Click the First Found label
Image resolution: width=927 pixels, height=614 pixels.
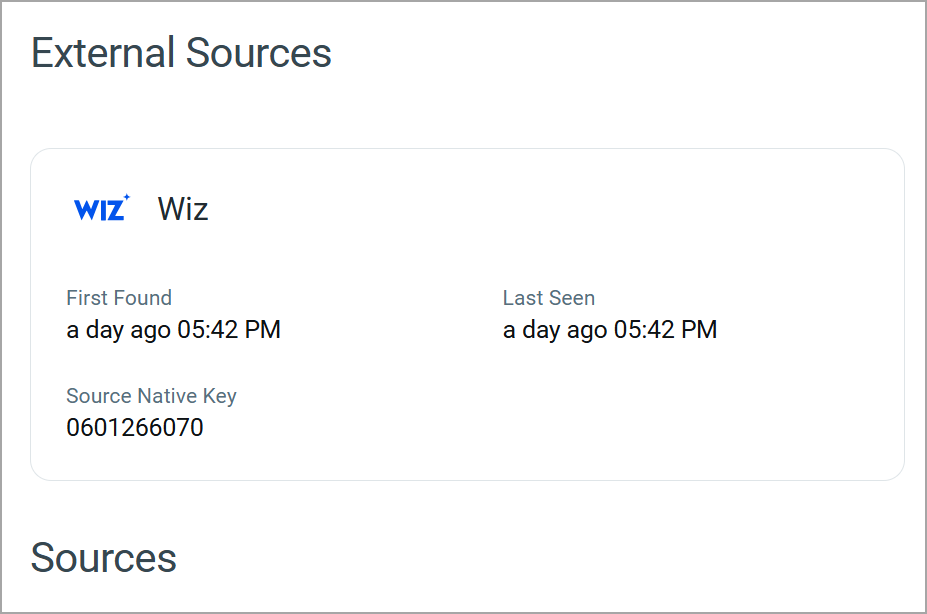coord(119,298)
